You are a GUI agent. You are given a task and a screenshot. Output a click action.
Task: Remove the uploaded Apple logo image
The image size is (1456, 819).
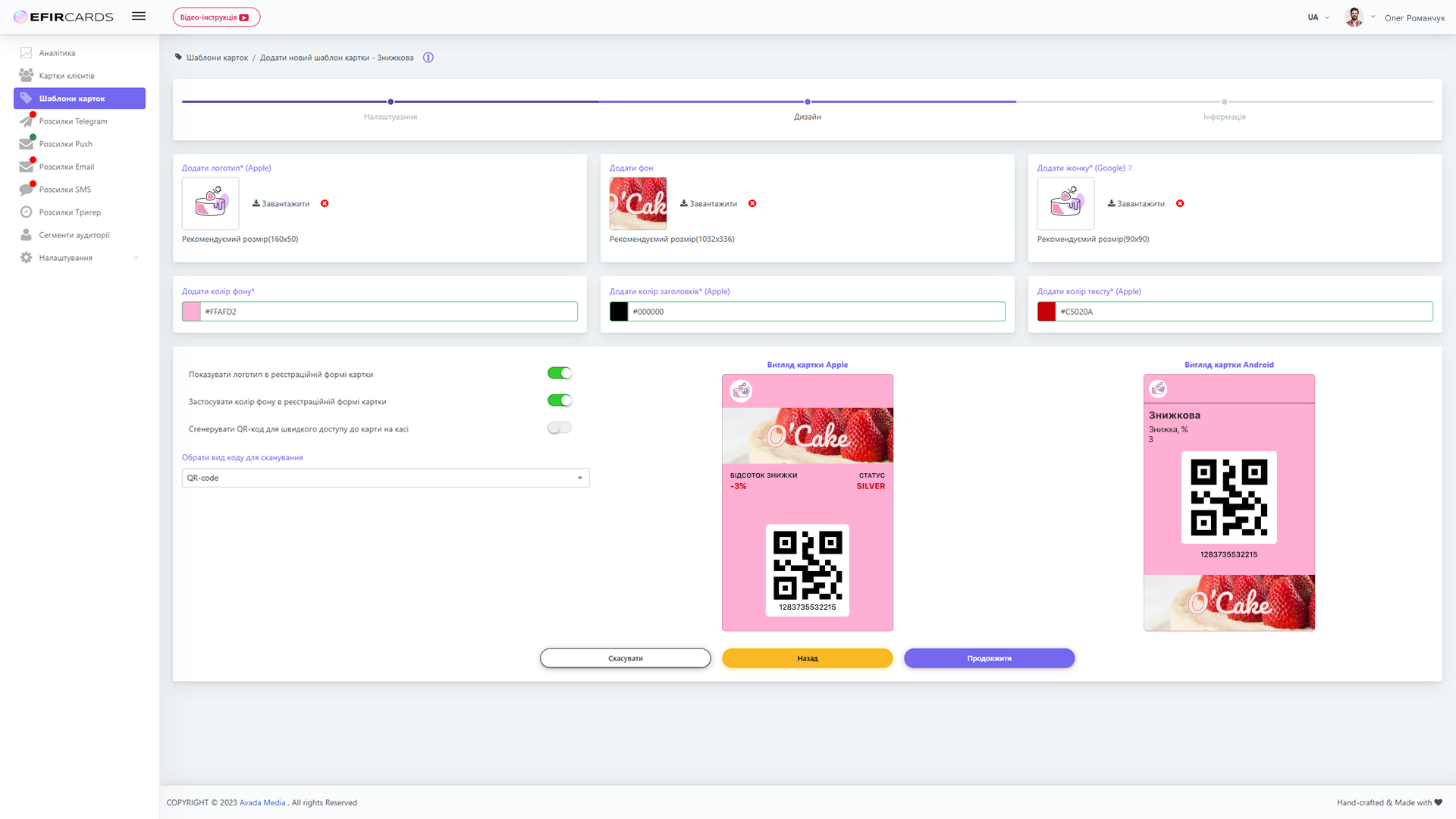[325, 203]
